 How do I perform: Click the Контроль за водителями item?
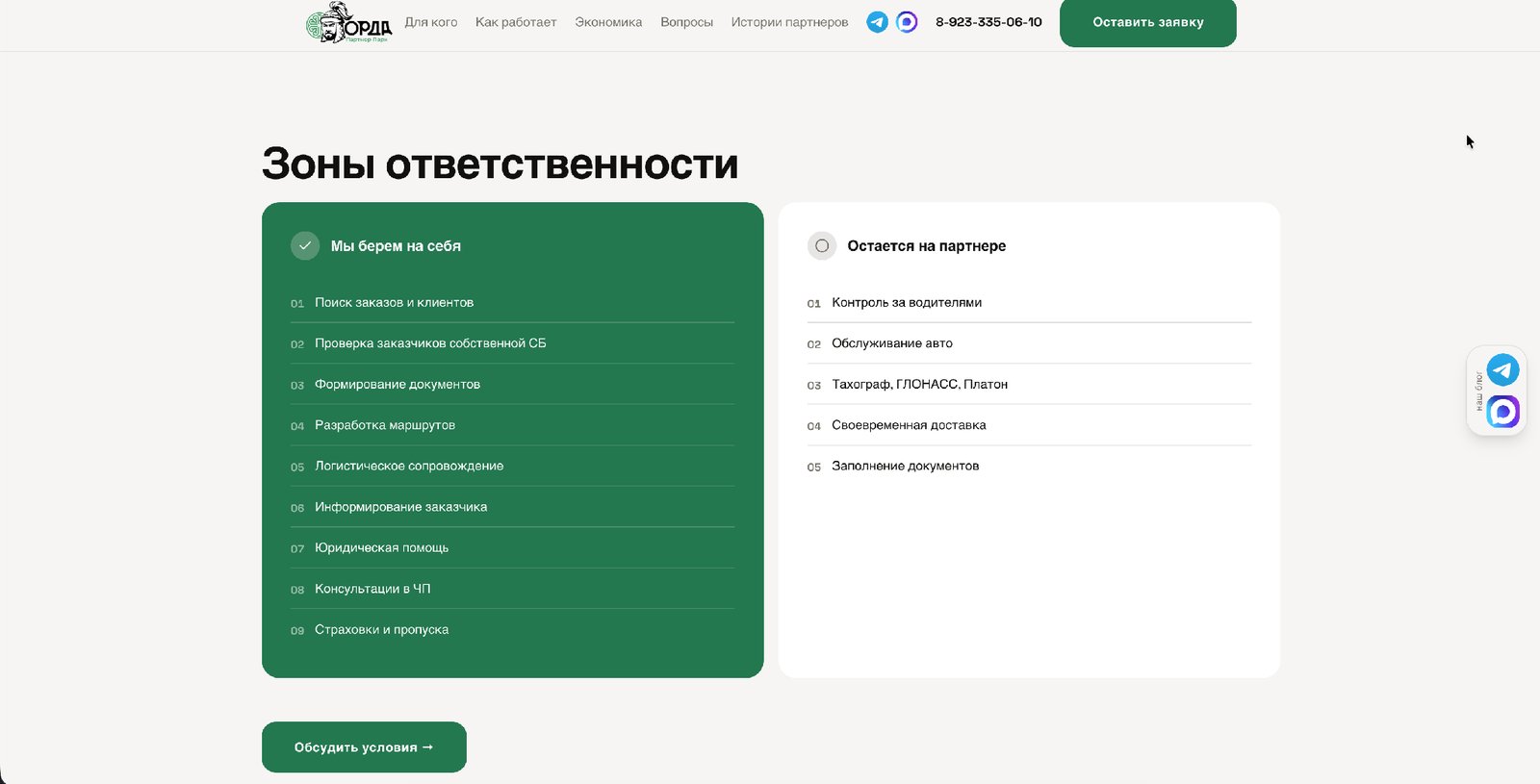pyautogui.click(x=1029, y=302)
